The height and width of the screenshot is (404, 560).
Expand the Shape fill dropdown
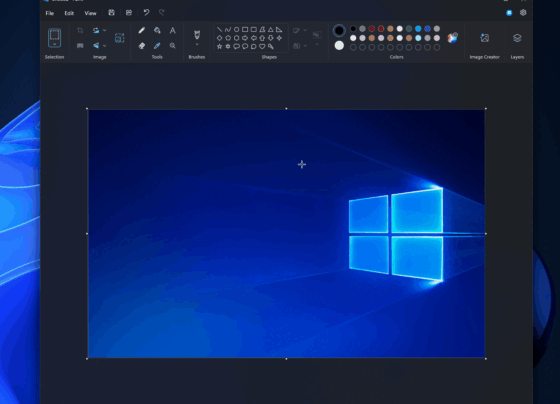(x=305, y=46)
